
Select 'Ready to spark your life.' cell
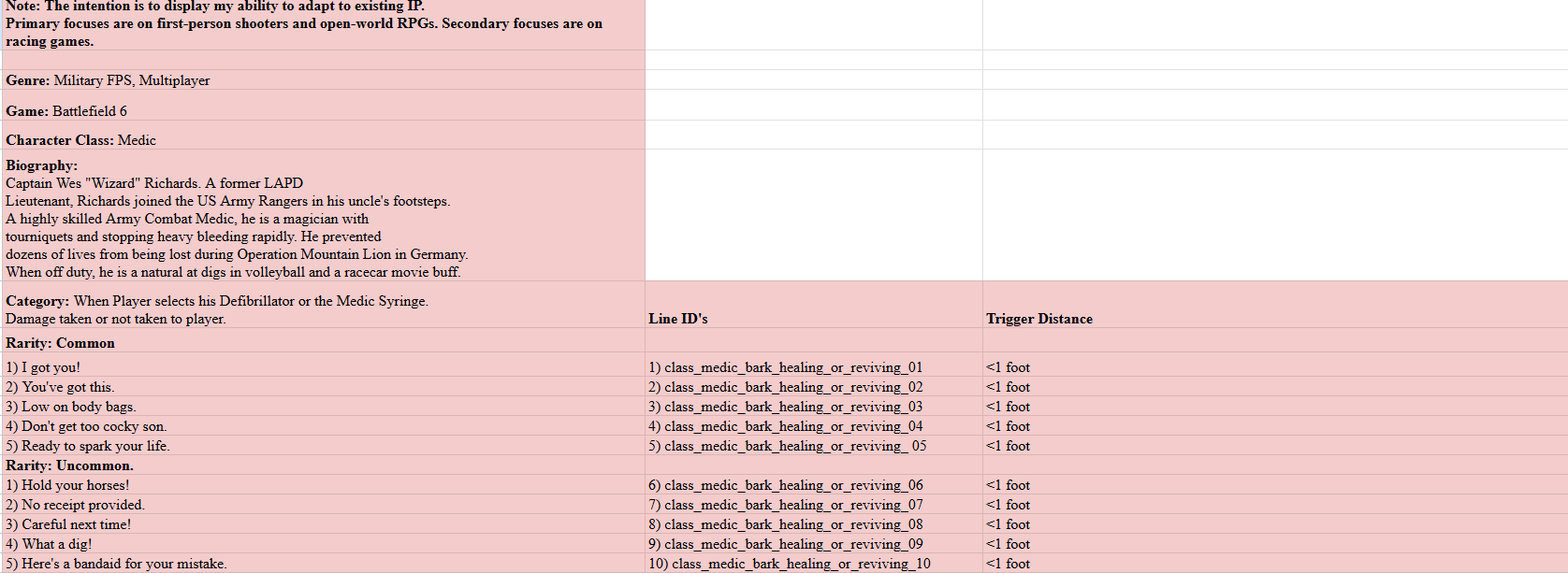point(324,445)
